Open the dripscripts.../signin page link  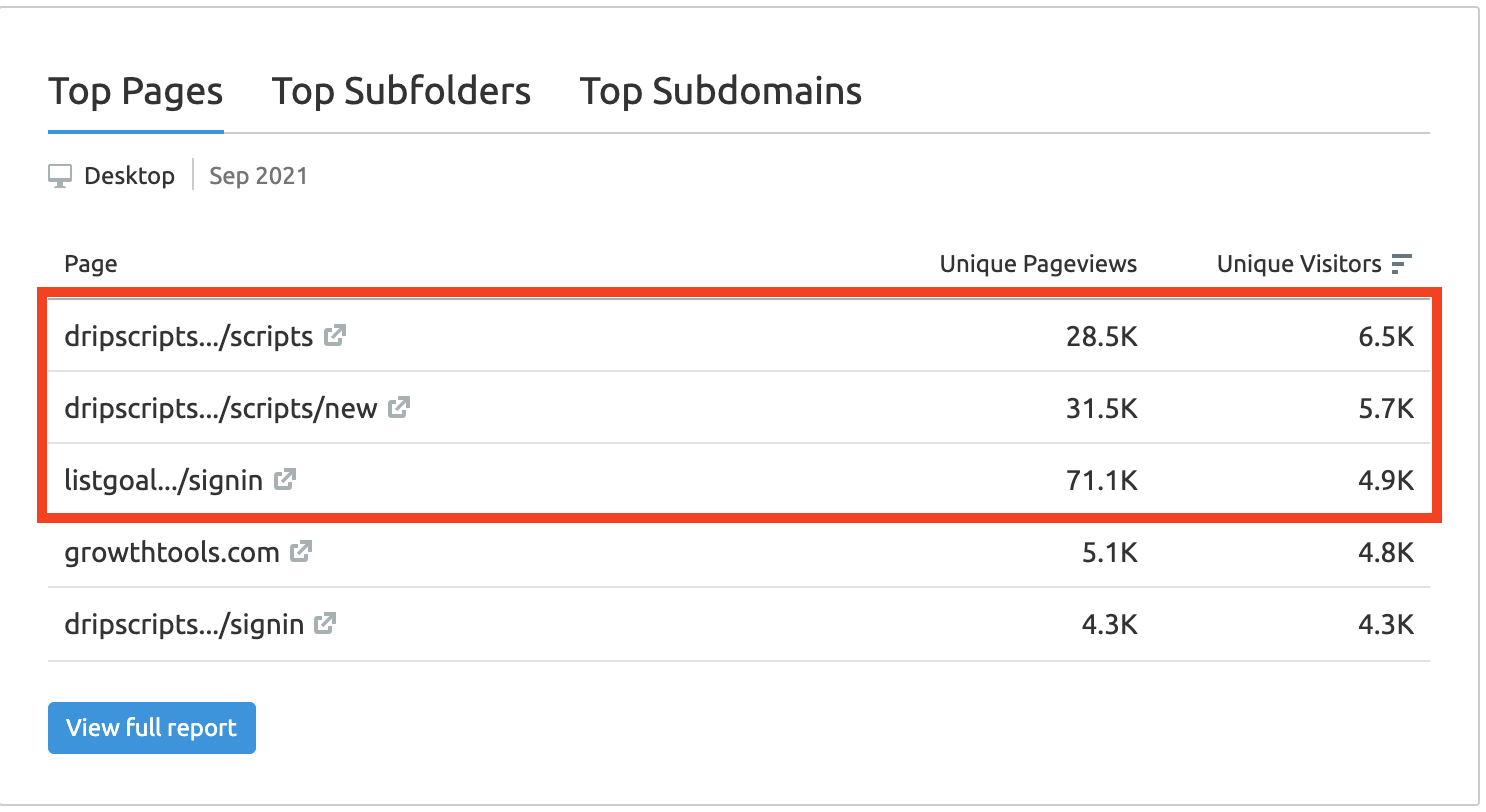(x=183, y=624)
